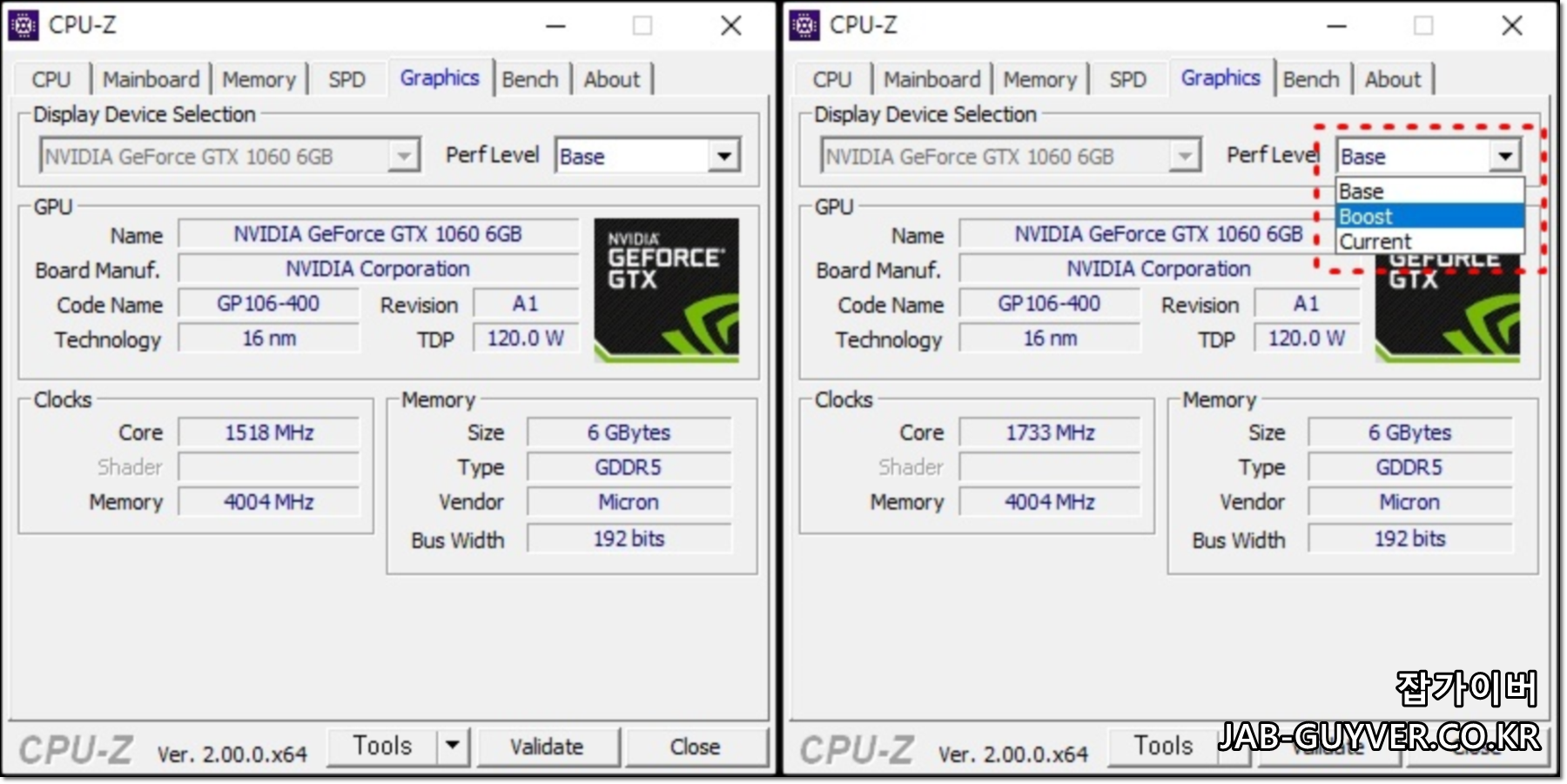Click the CPU-Z app icon in right window title bar
1567x784 pixels.
804,25
